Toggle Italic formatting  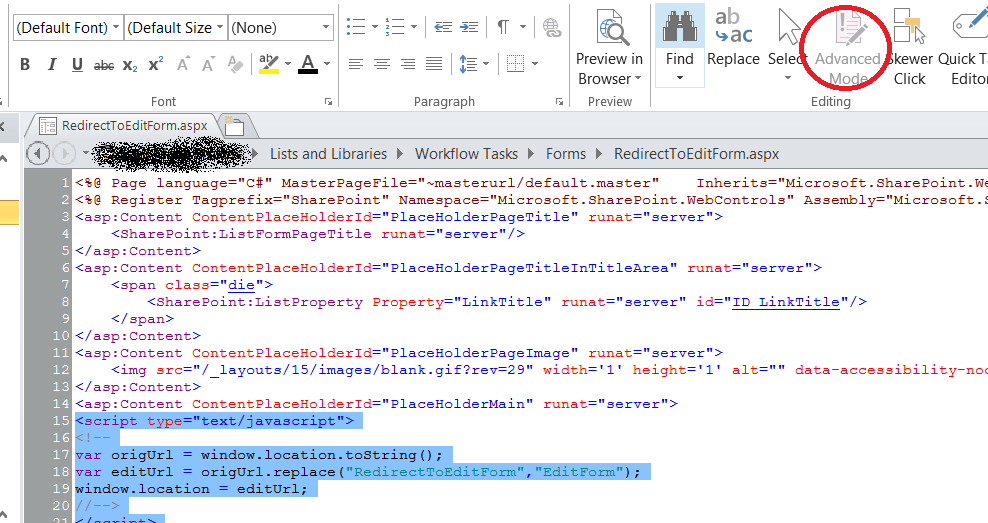point(52,64)
